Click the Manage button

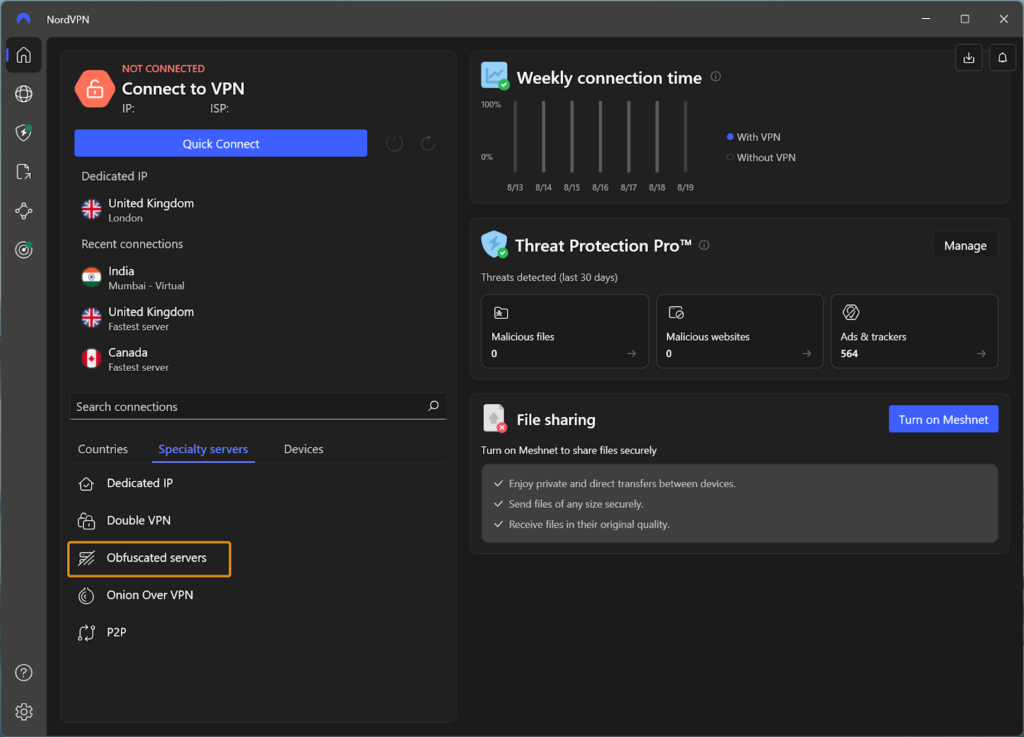[x=965, y=245]
